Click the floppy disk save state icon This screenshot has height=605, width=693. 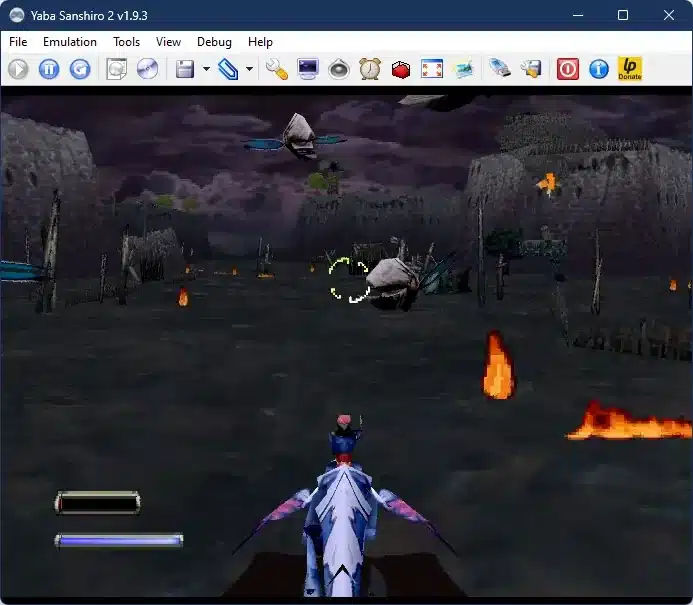pos(185,69)
